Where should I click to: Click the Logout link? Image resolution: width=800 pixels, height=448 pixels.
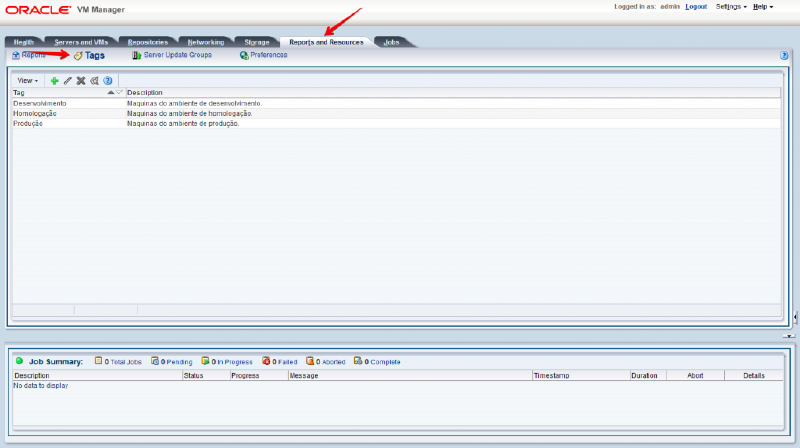point(696,7)
